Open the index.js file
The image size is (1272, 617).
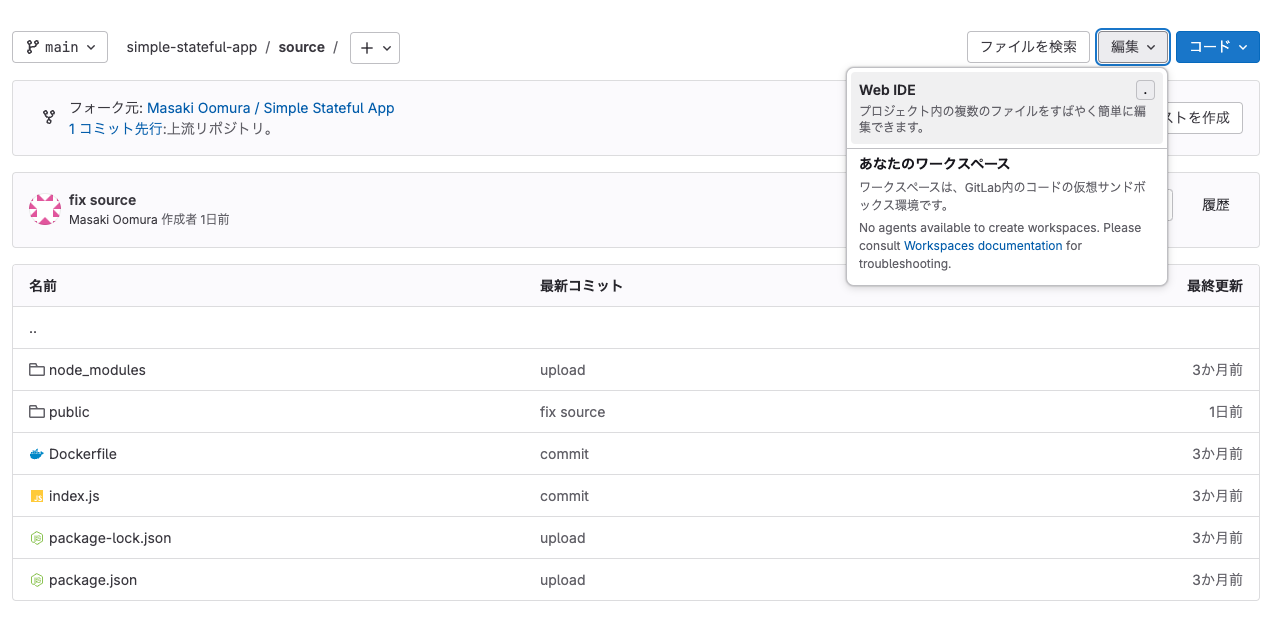74,496
